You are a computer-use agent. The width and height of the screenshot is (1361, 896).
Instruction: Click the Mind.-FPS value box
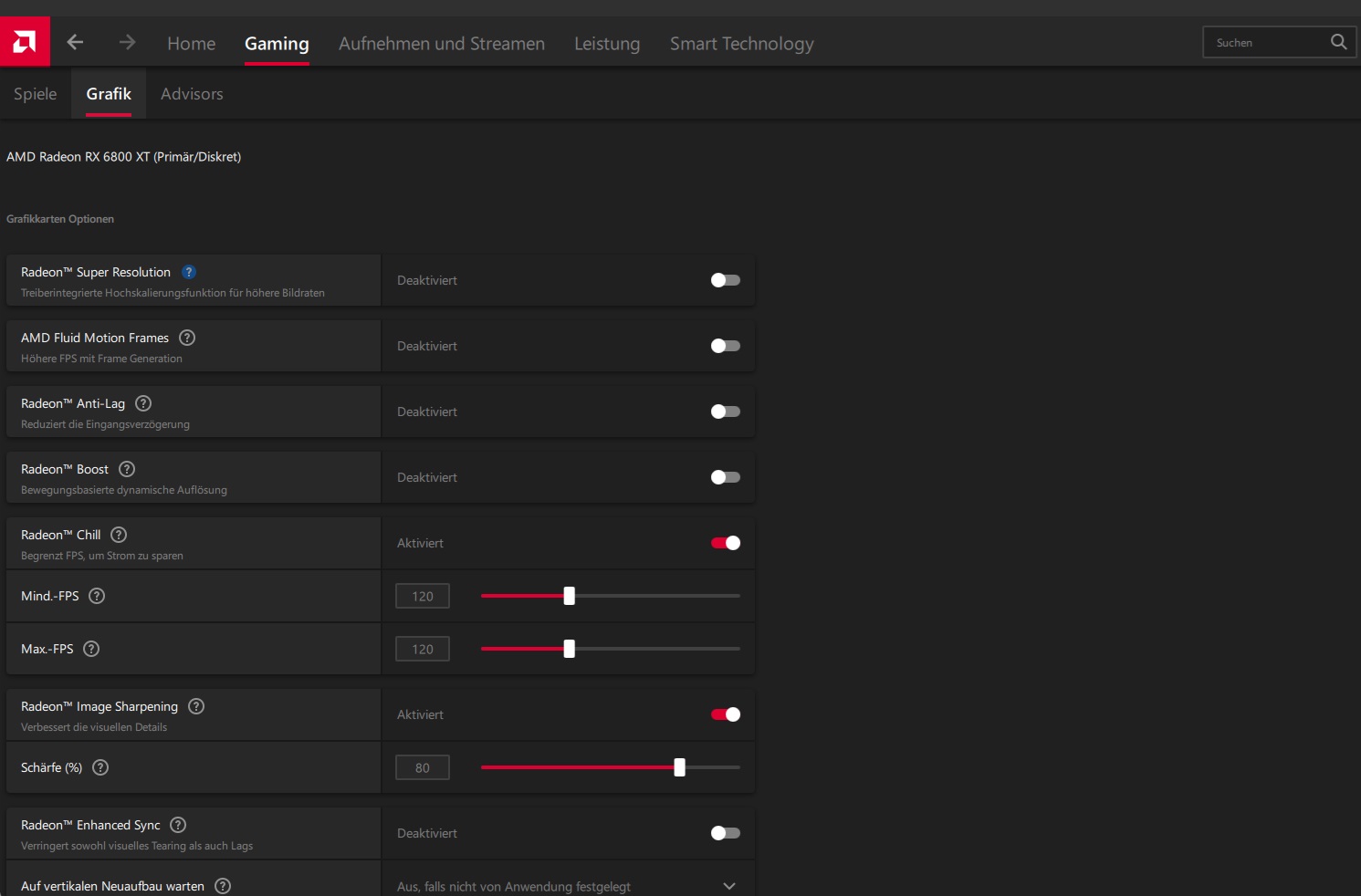[x=423, y=596]
